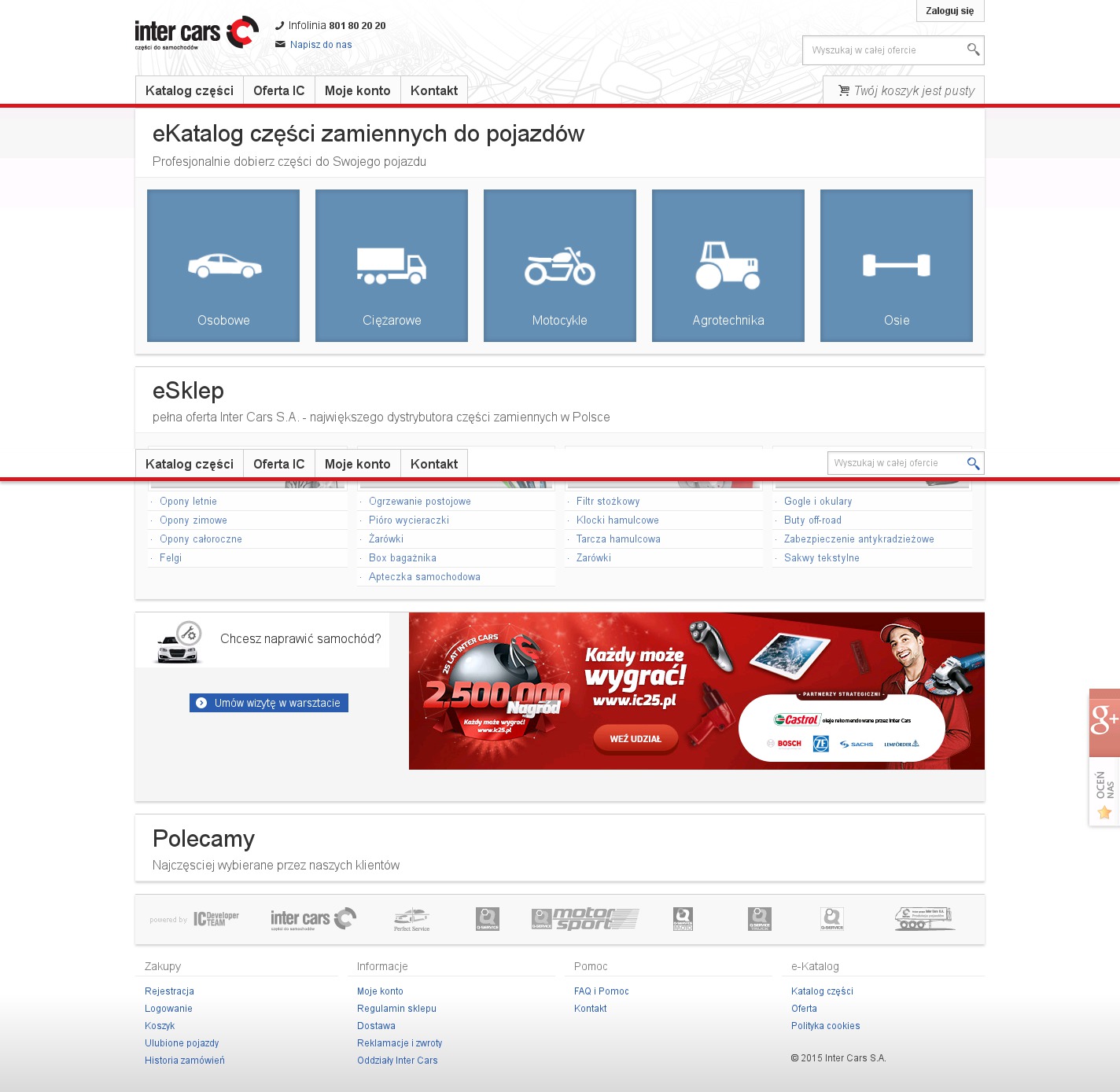Open the Motor Sport partner logo in footer
The height and width of the screenshot is (1092, 1120).
tap(585, 918)
